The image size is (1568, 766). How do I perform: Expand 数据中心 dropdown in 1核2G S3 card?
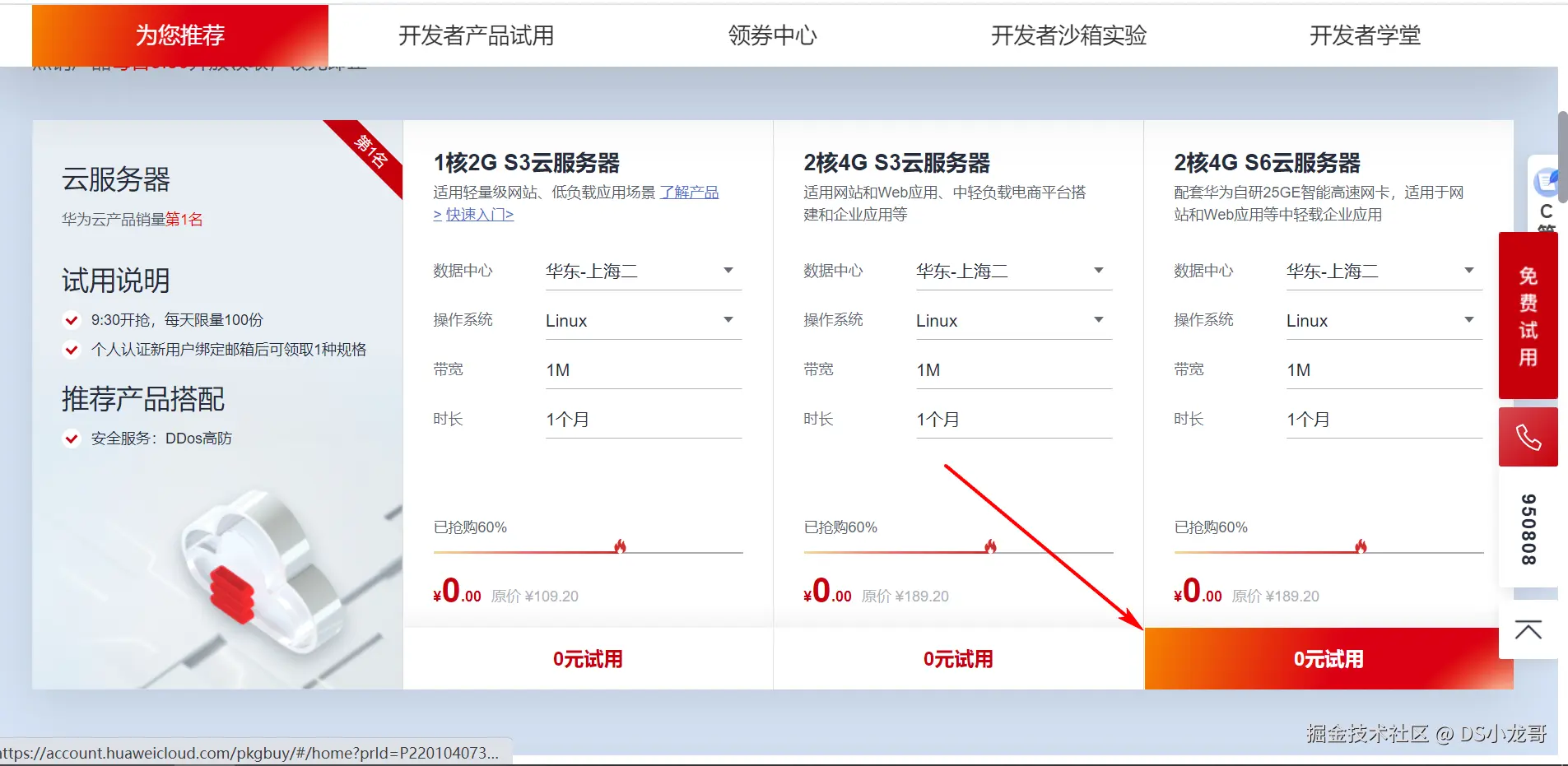(644, 272)
